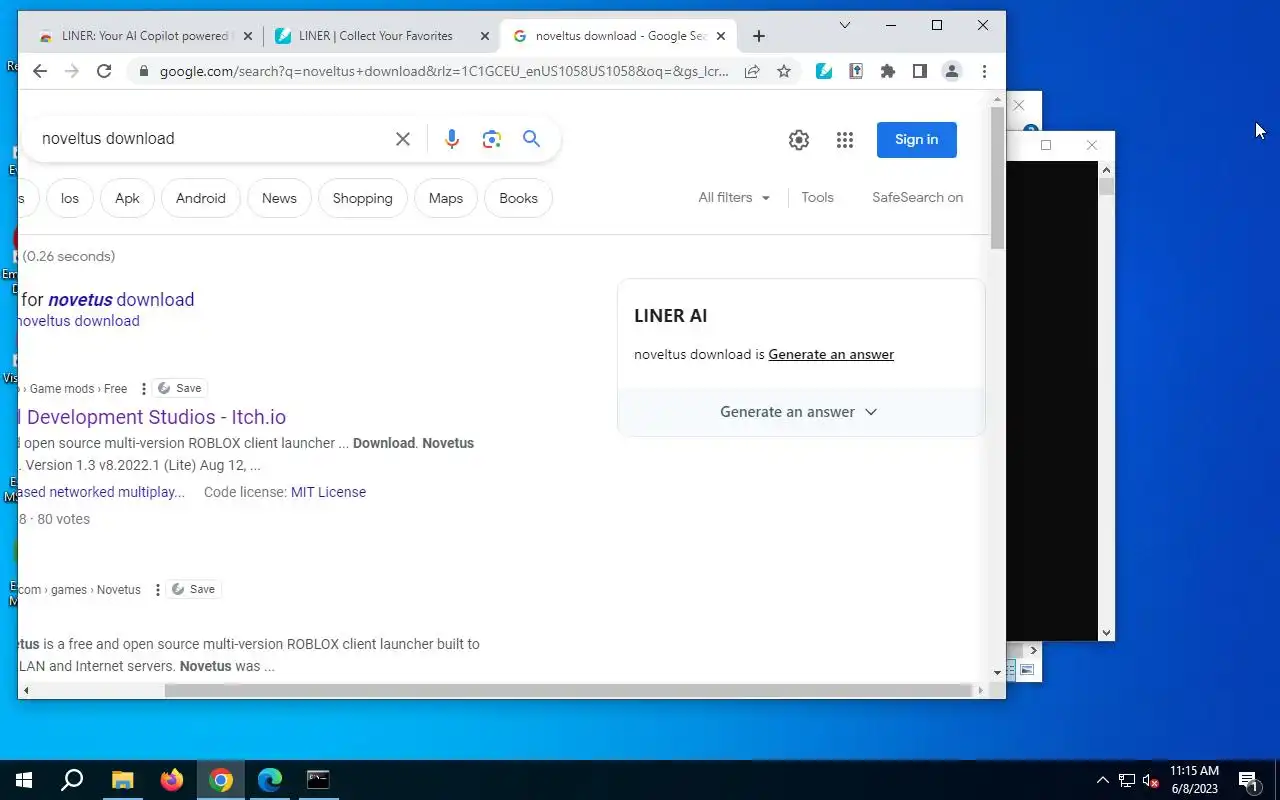The image size is (1280, 800).
Task: Open the Development Studios - Itch.io result
Action: (153, 417)
